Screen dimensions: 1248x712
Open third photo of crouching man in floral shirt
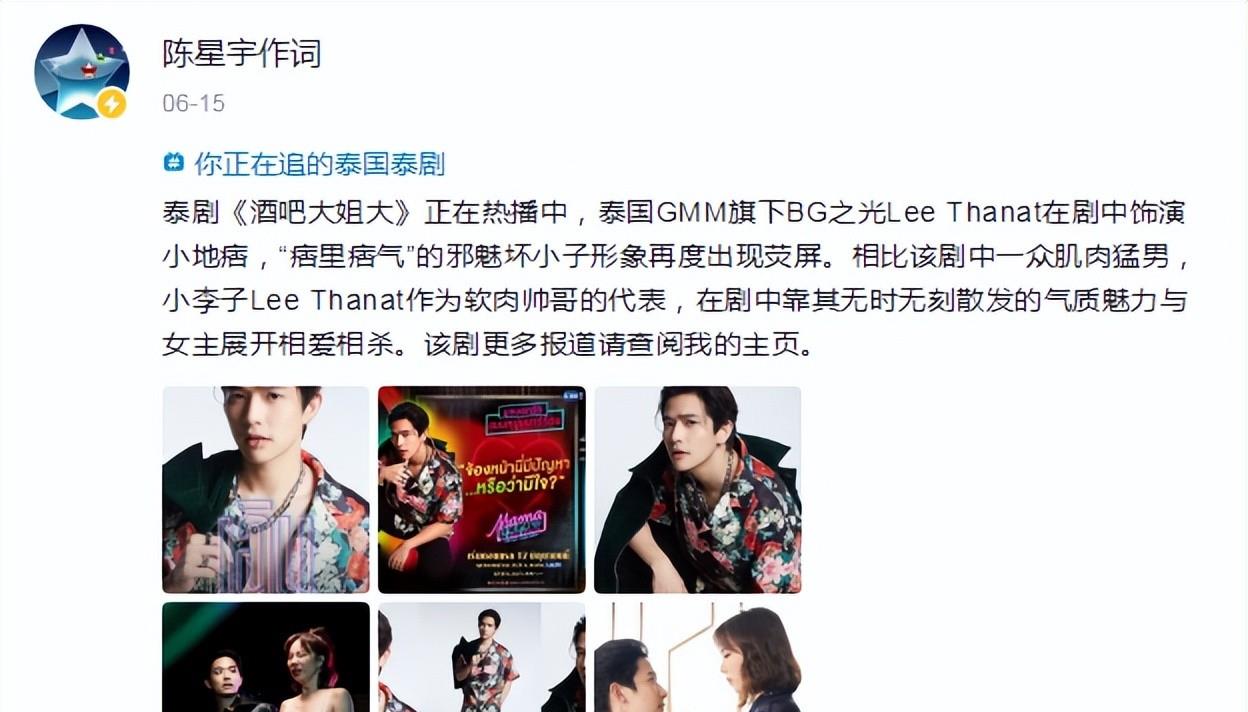point(697,490)
